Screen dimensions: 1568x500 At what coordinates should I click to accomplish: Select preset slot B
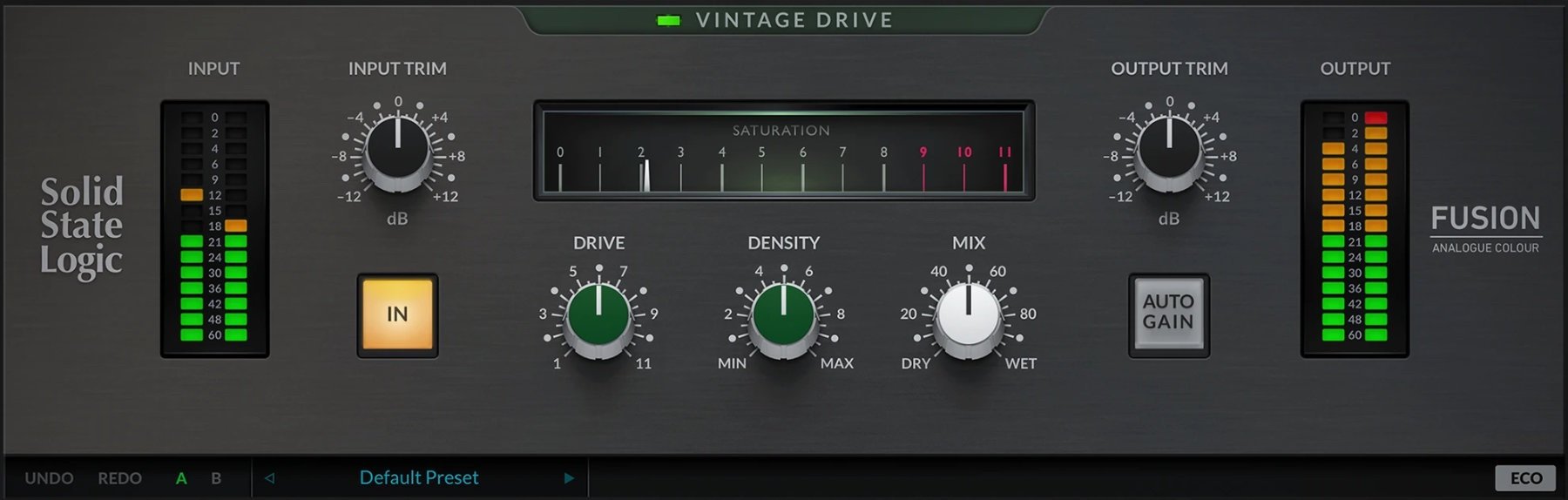coord(216,478)
